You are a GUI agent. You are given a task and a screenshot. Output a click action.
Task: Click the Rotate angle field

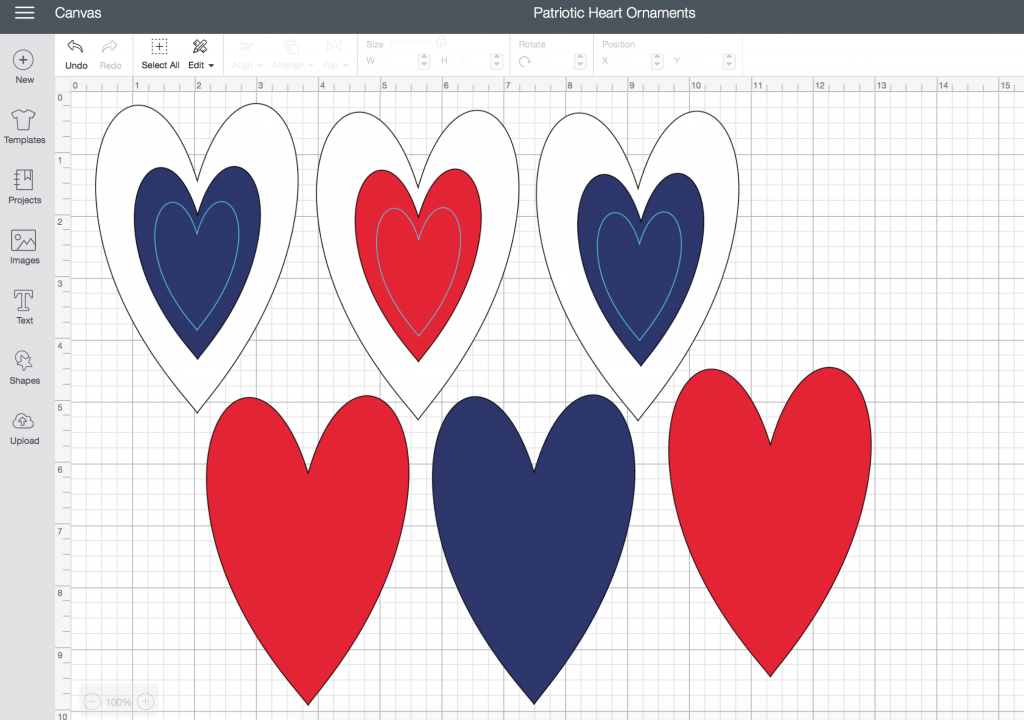(556, 61)
